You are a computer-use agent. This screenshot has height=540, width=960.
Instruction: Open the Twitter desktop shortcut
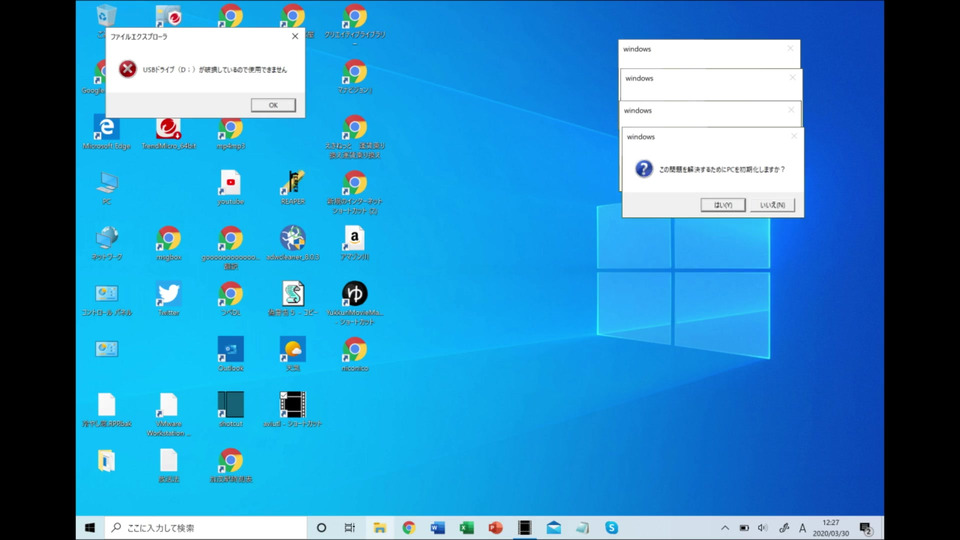[x=168, y=295]
